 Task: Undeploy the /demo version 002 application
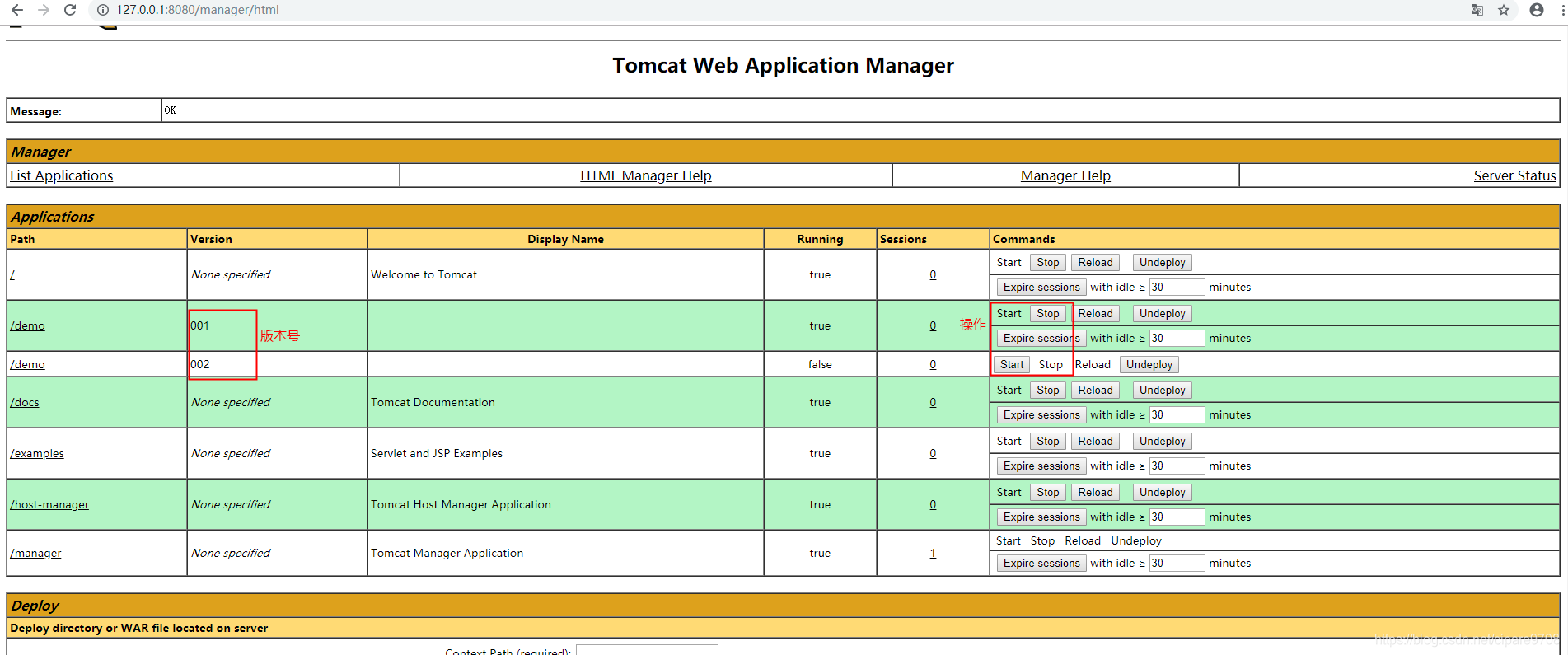point(1149,364)
